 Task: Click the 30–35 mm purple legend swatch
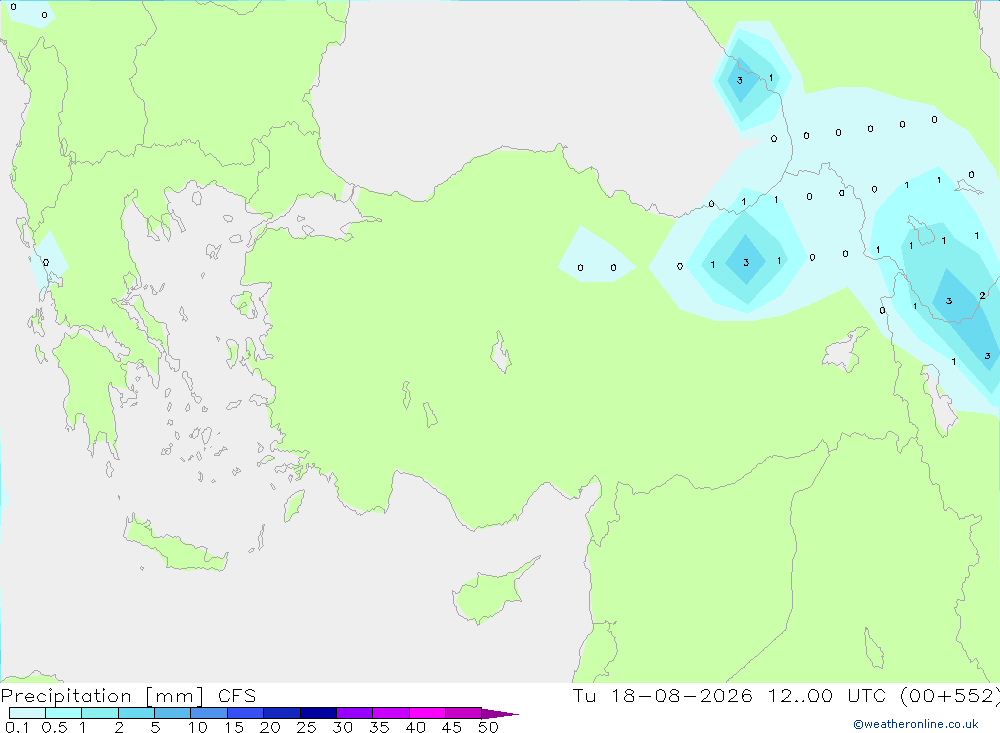pos(355,713)
